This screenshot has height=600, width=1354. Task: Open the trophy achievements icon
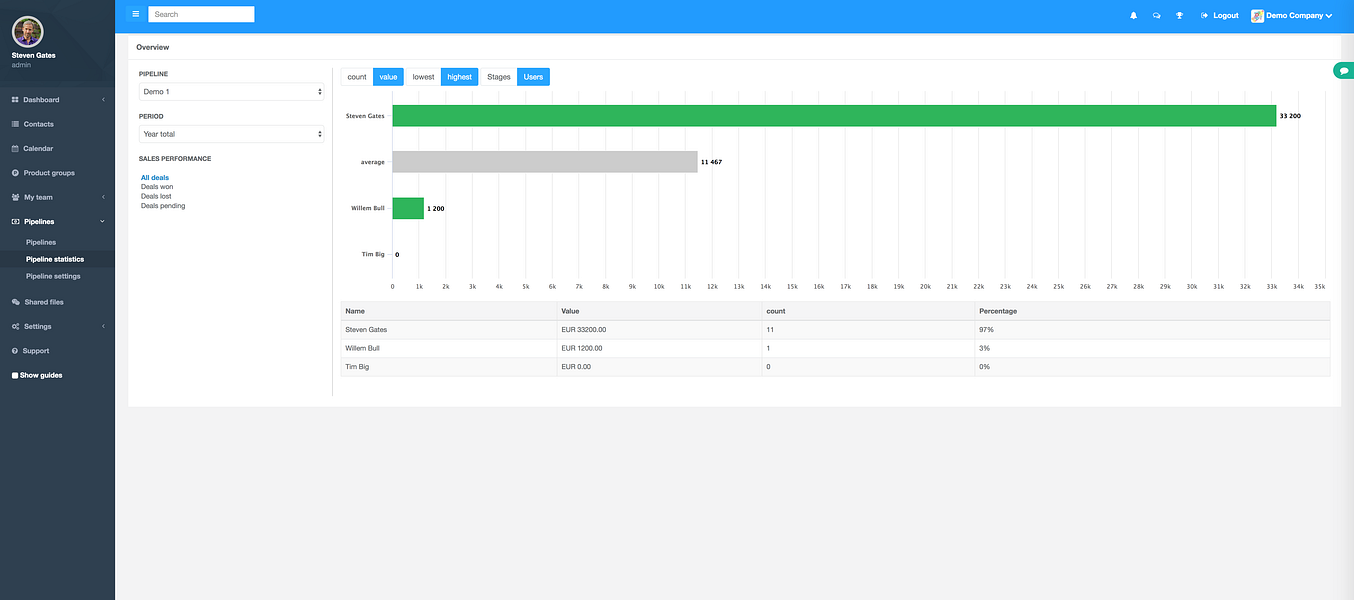(1179, 15)
